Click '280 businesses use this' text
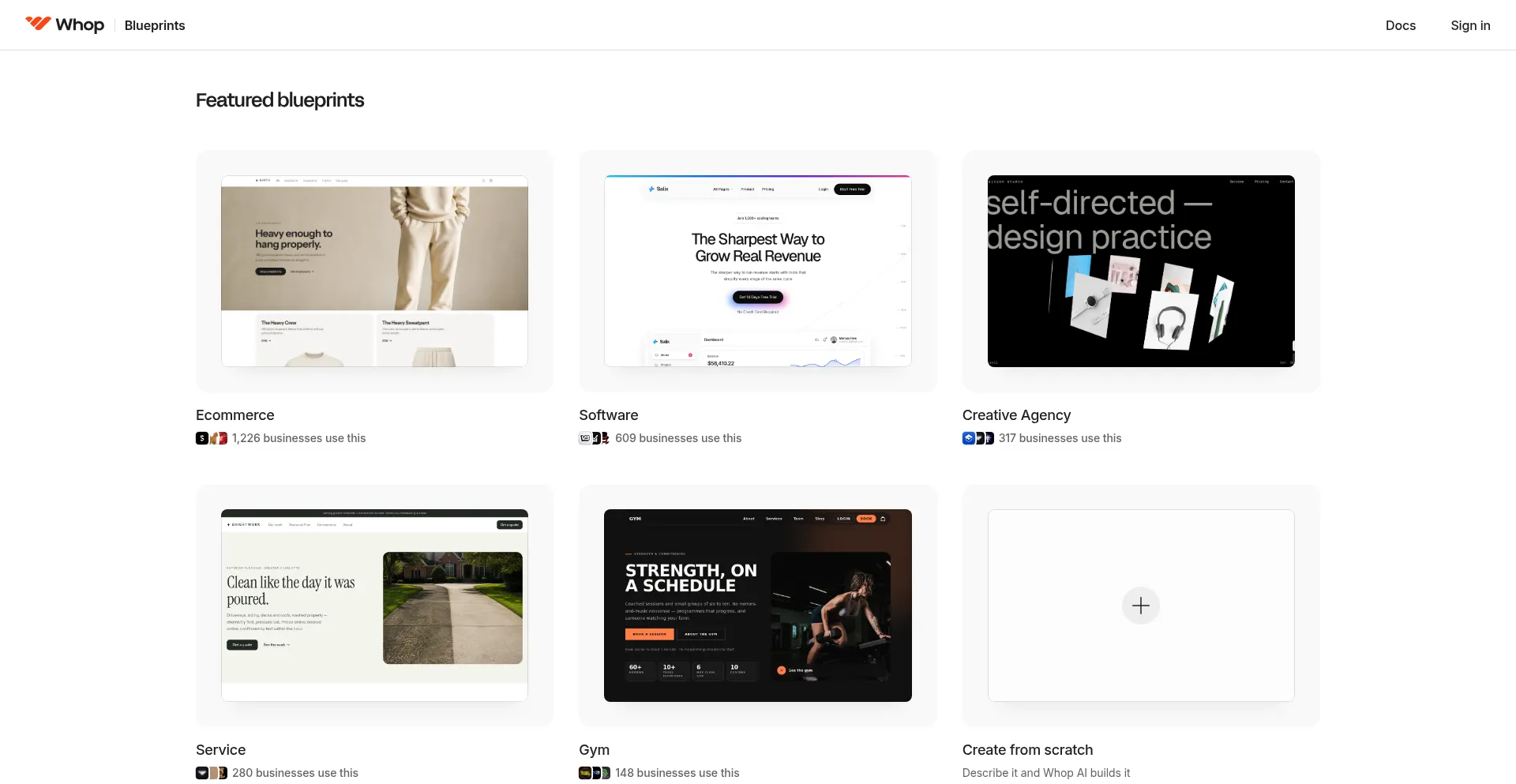Image resolution: width=1516 pixels, height=784 pixels. coord(295,773)
